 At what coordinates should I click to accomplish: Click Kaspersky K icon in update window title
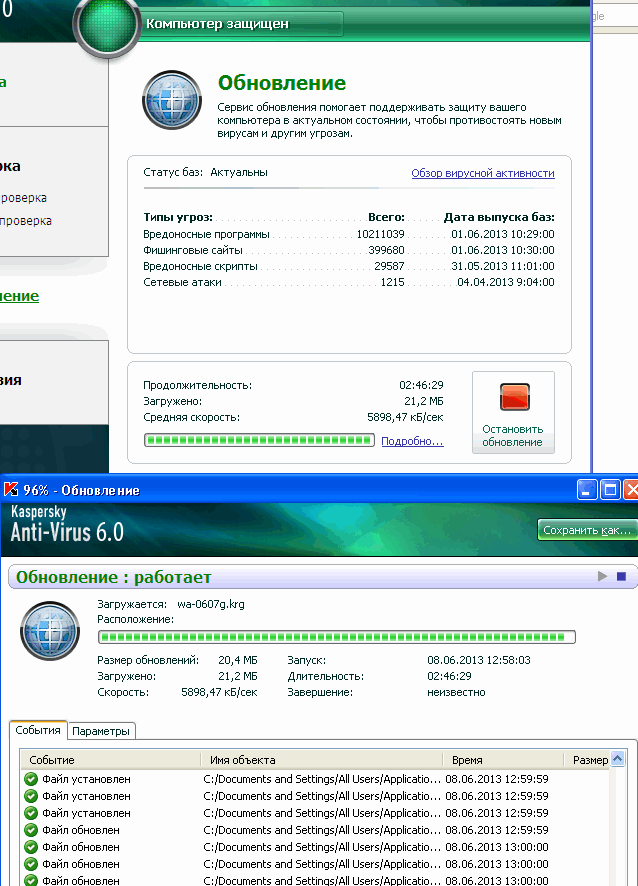(x=11, y=489)
